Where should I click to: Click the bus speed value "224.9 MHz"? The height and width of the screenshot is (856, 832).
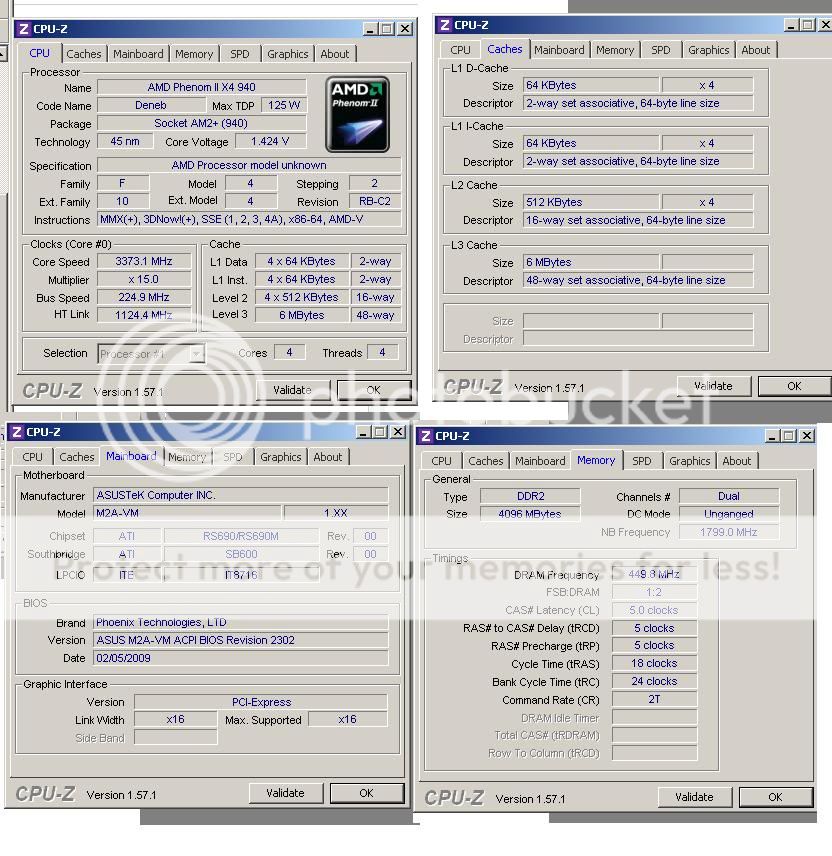tap(144, 298)
